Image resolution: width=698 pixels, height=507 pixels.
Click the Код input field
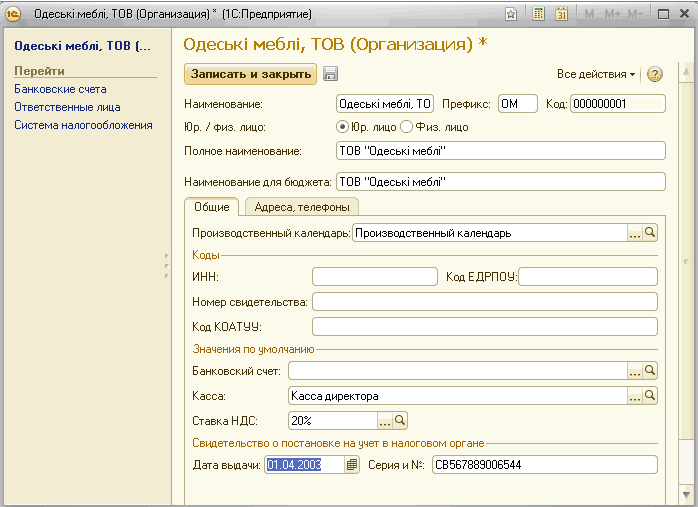click(x=618, y=104)
